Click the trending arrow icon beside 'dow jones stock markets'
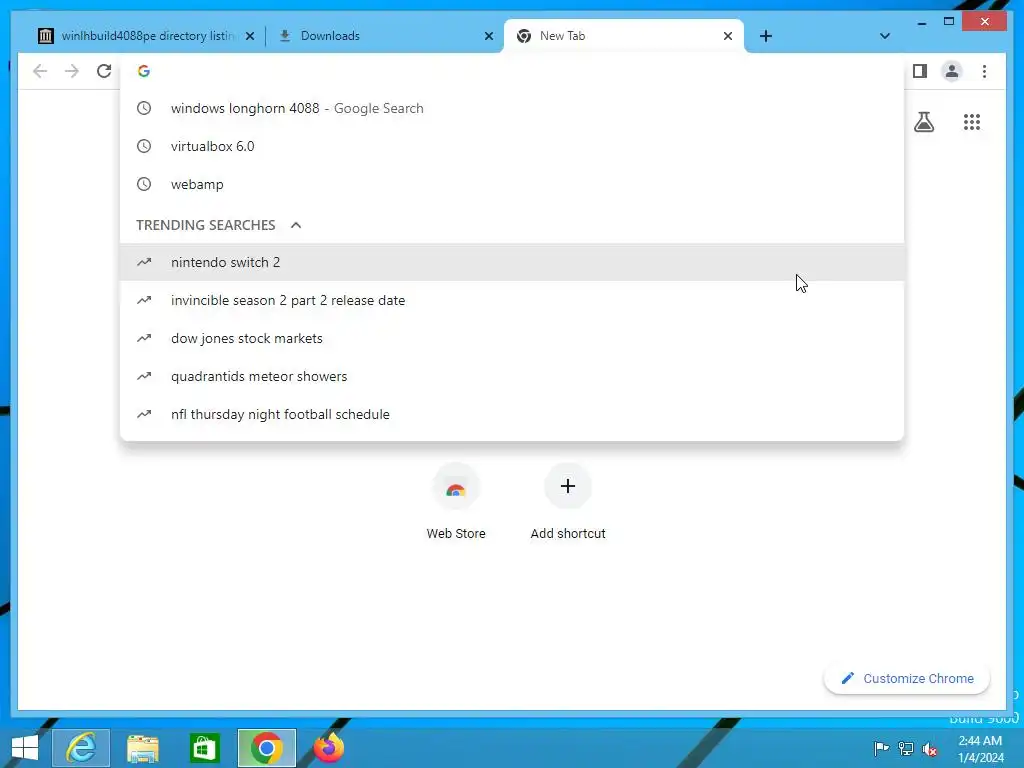The height and width of the screenshot is (768, 1024). point(144,338)
